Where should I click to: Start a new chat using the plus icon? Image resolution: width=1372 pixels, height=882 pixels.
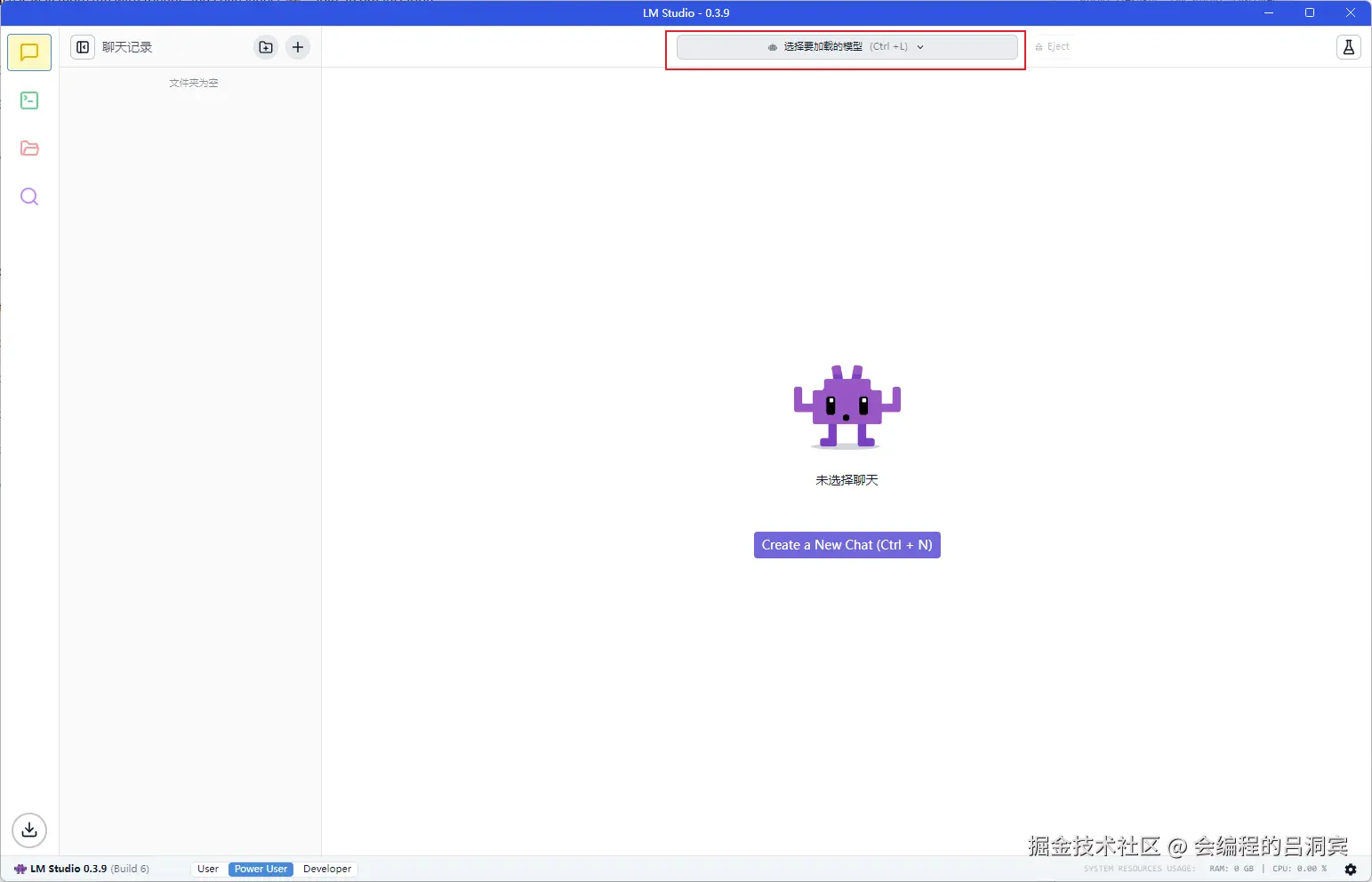pyautogui.click(x=297, y=47)
